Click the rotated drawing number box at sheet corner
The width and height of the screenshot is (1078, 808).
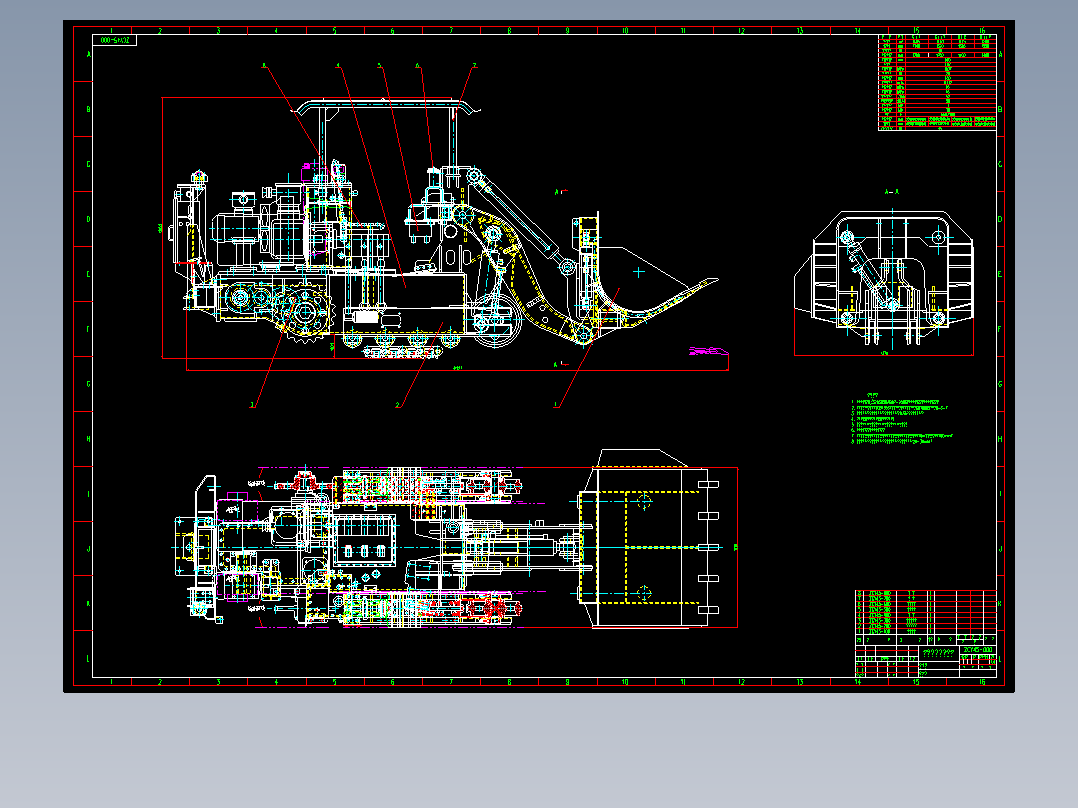click(115, 41)
